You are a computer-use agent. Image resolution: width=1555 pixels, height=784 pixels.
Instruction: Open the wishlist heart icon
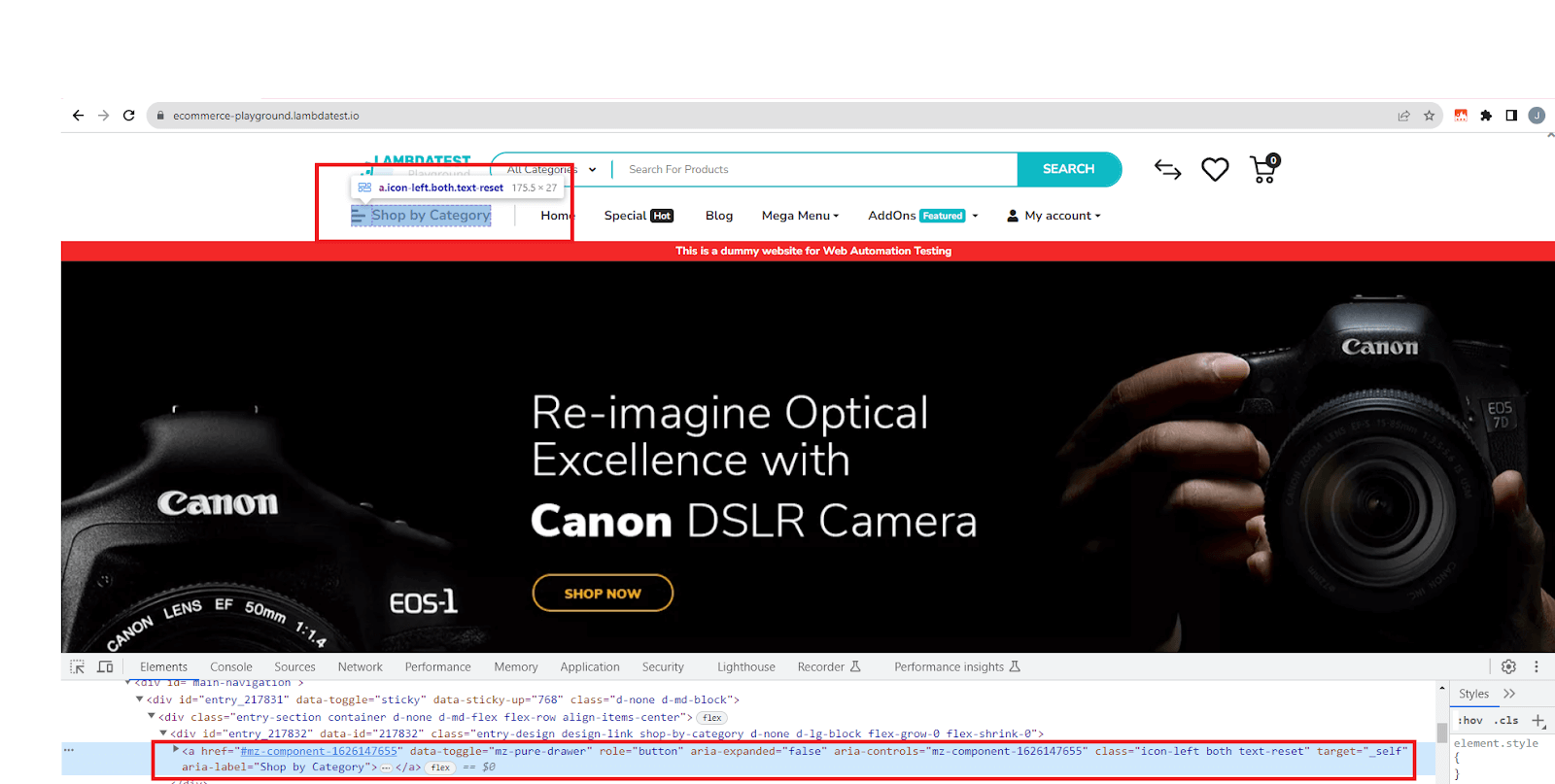[1215, 169]
